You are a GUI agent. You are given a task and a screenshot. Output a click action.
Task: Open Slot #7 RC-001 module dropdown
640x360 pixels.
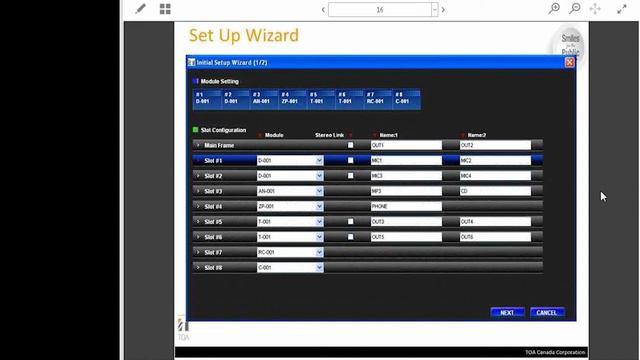pos(319,252)
